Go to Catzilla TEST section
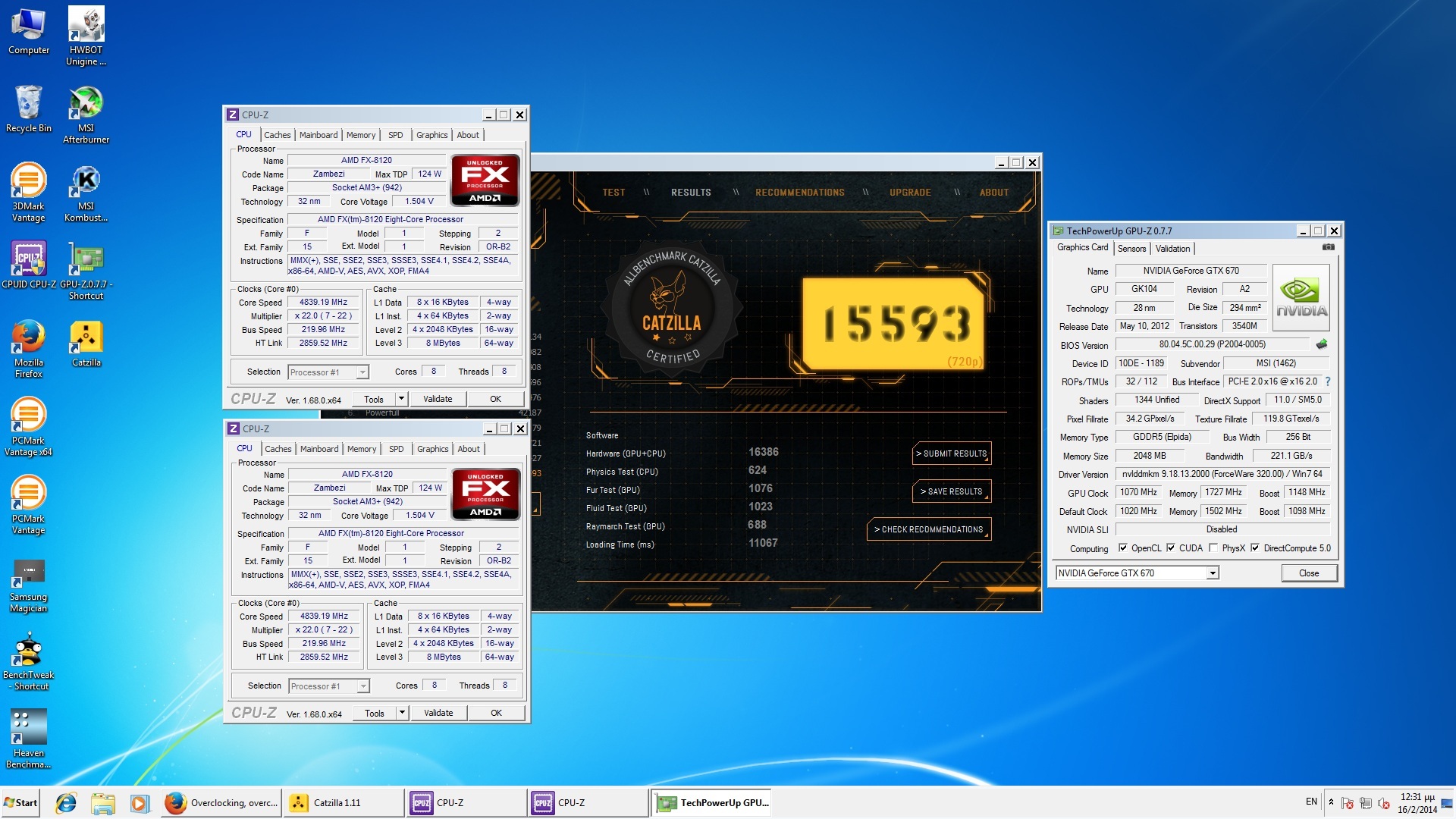 pos(613,193)
